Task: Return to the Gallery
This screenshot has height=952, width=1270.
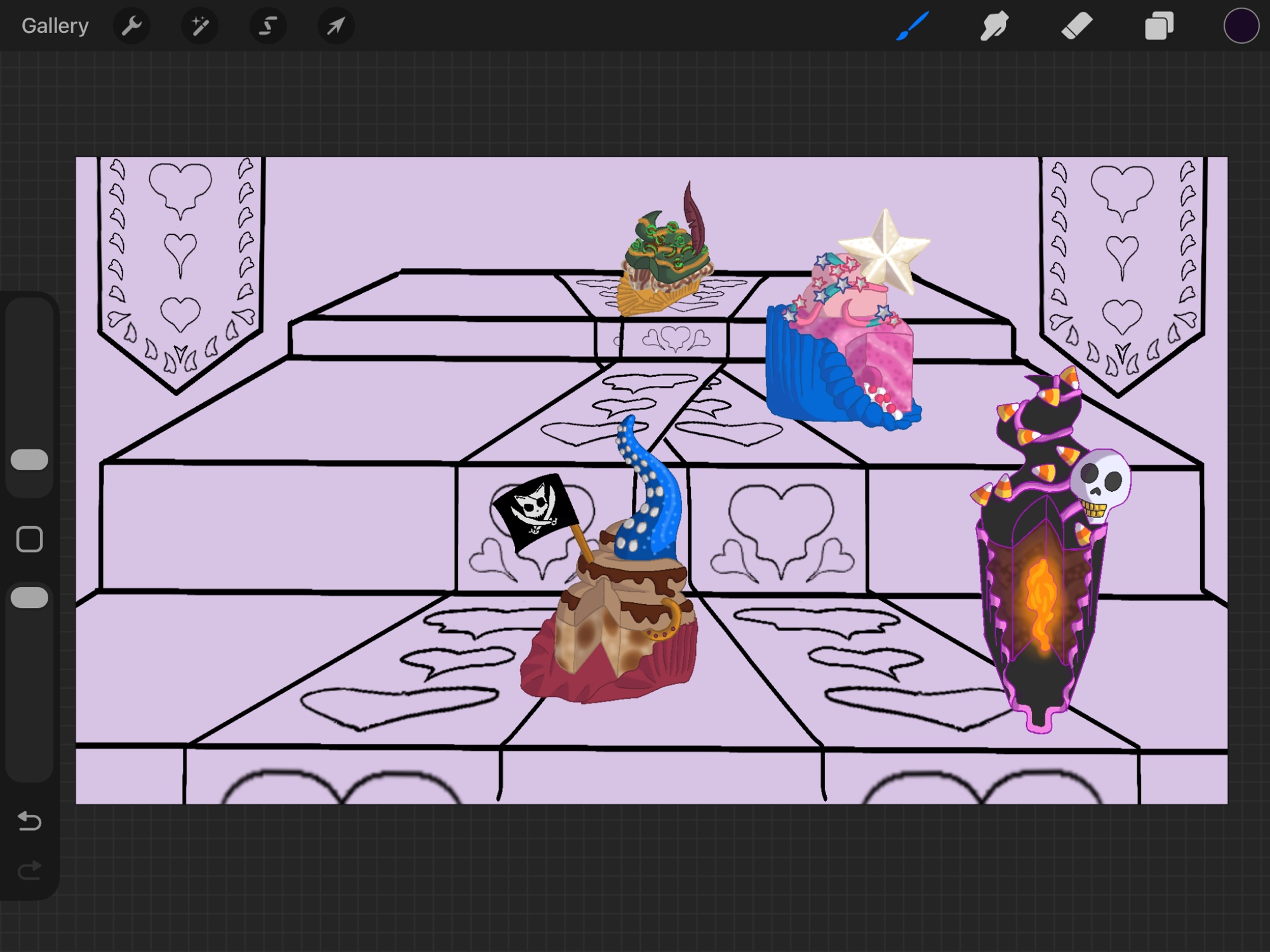Action: (55, 26)
